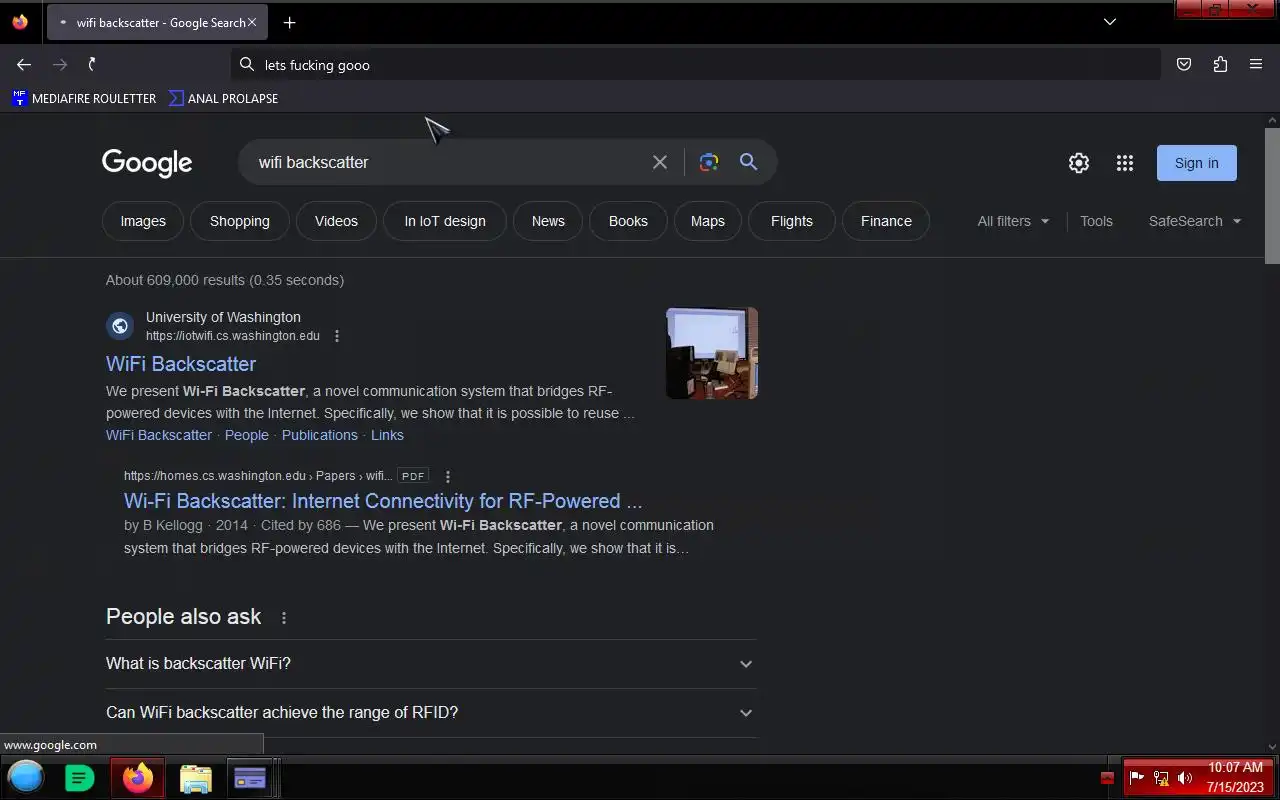Click the red tray icon left of the flag
The width and height of the screenshot is (1280, 800).
click(x=1107, y=778)
